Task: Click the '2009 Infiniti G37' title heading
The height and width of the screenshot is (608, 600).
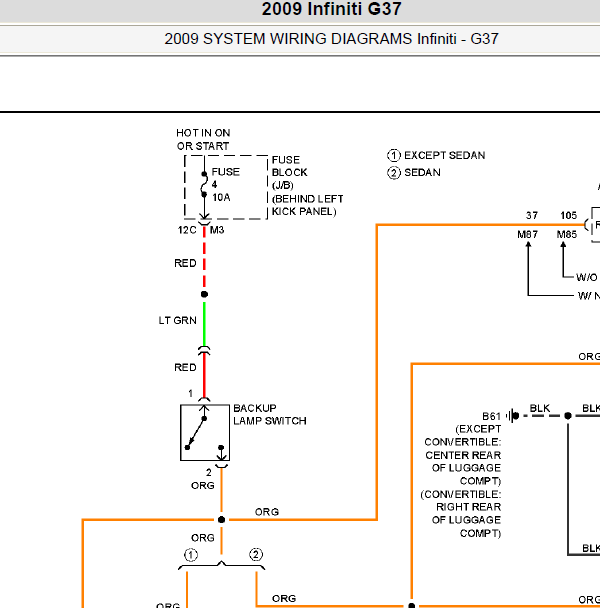Action: pos(332,9)
